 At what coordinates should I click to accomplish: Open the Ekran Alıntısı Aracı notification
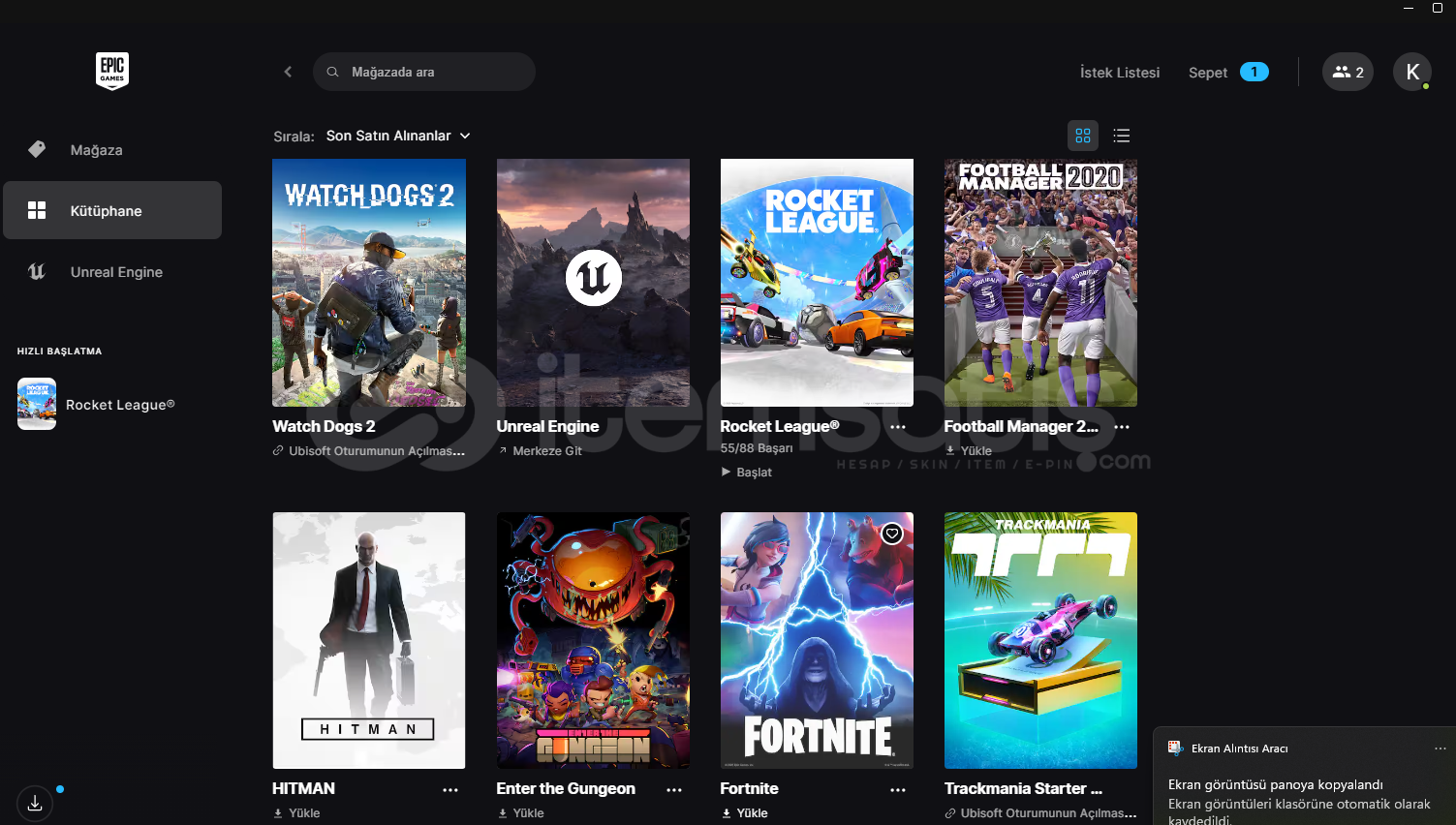point(1305,777)
